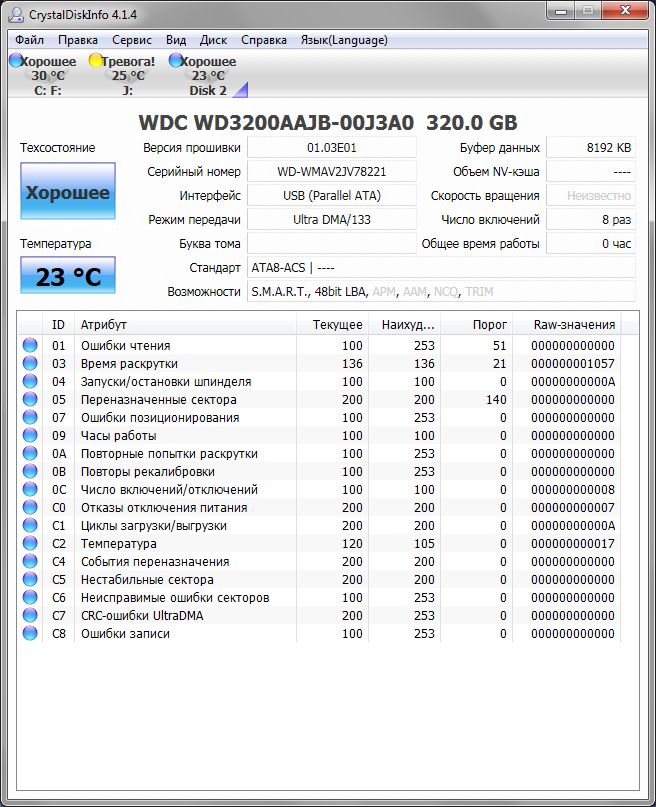Click the Число включений value 8 раз
This screenshot has width=656, height=807.
591,220
